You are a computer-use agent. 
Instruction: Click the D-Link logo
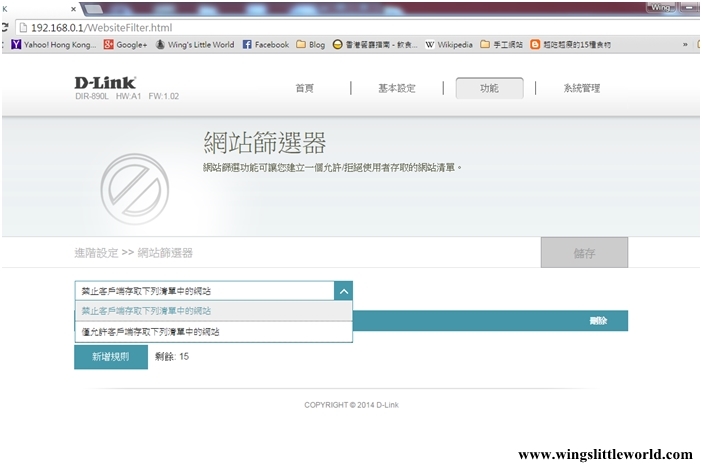pos(105,82)
